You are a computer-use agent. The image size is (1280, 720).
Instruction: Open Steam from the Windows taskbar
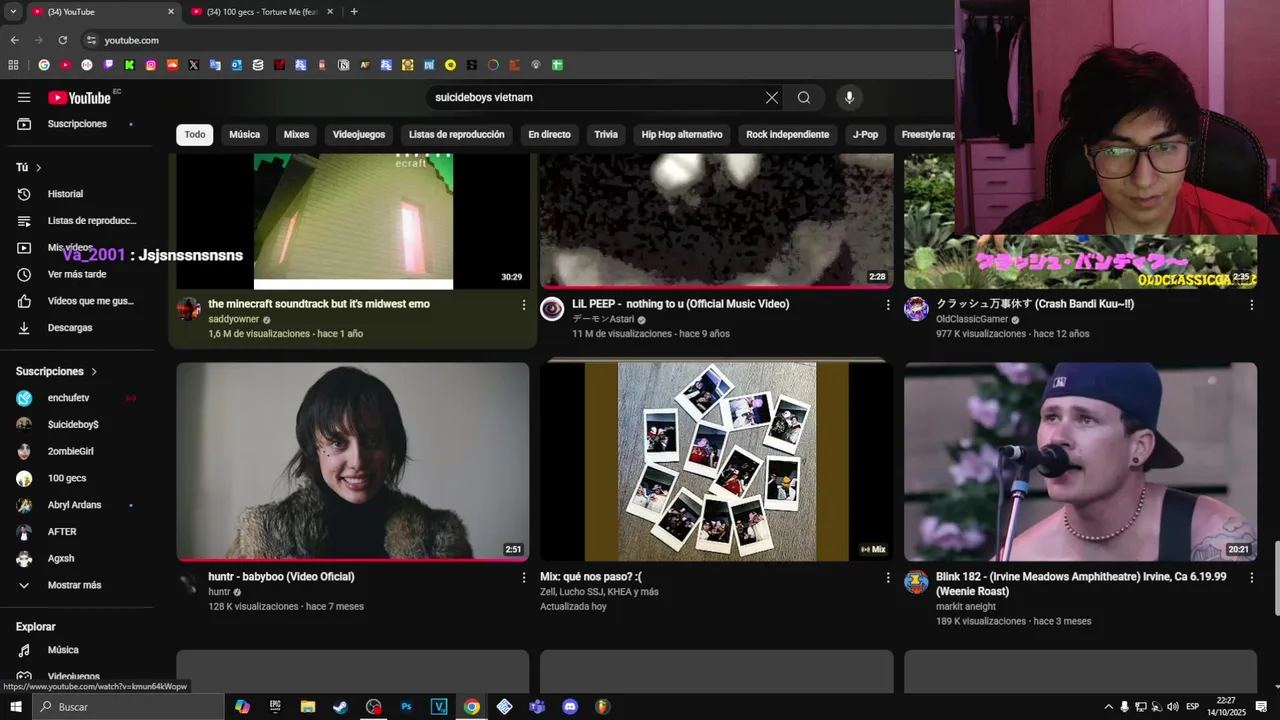coord(341,707)
